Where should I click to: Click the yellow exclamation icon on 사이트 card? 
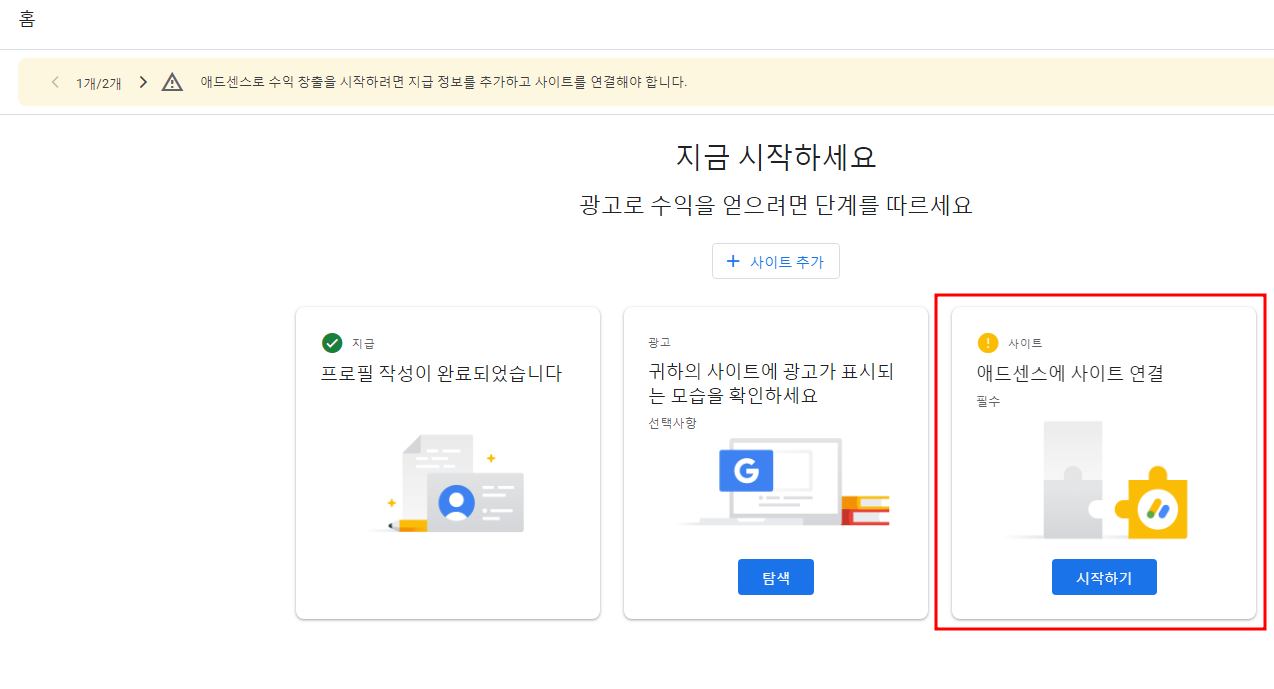tap(988, 343)
